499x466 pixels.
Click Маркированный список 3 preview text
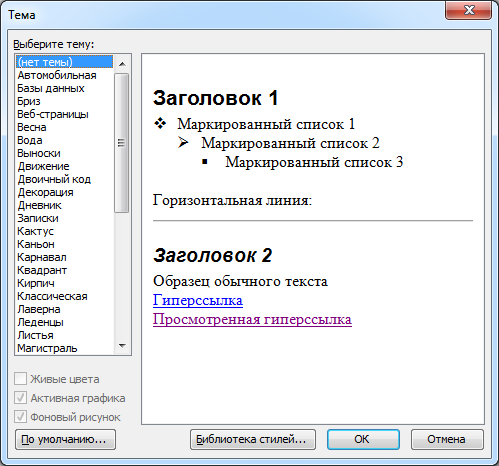314,162
